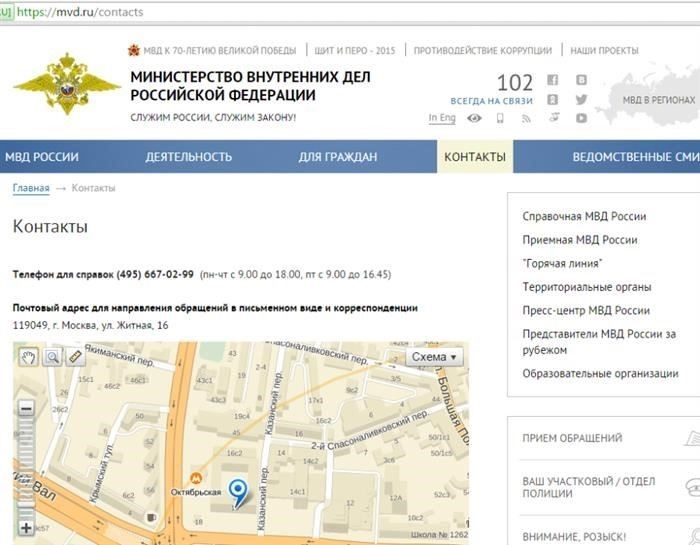
Task: Open the Facebook social icon
Action: [552, 80]
